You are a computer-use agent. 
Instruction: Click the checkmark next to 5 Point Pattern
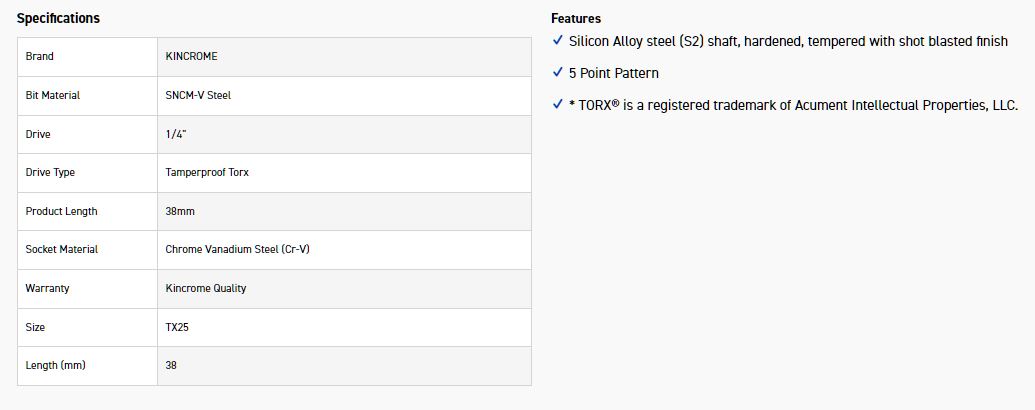coord(558,73)
